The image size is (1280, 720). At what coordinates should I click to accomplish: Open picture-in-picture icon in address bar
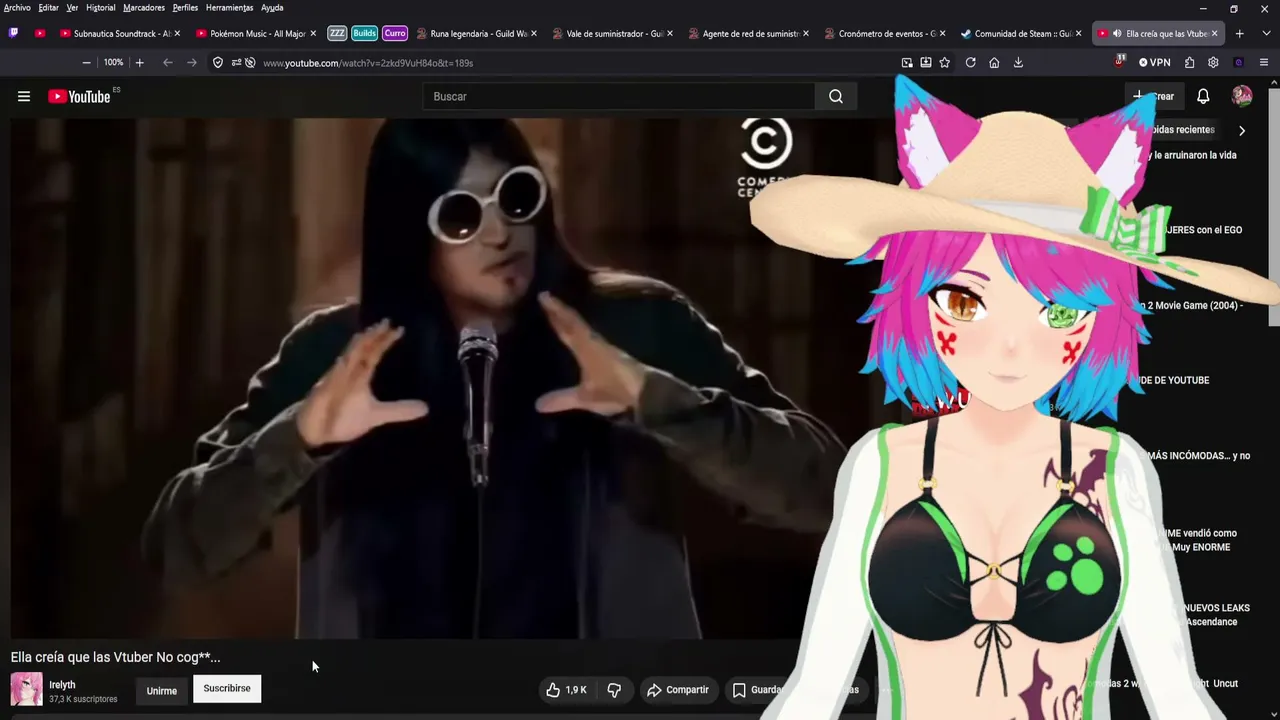907,62
